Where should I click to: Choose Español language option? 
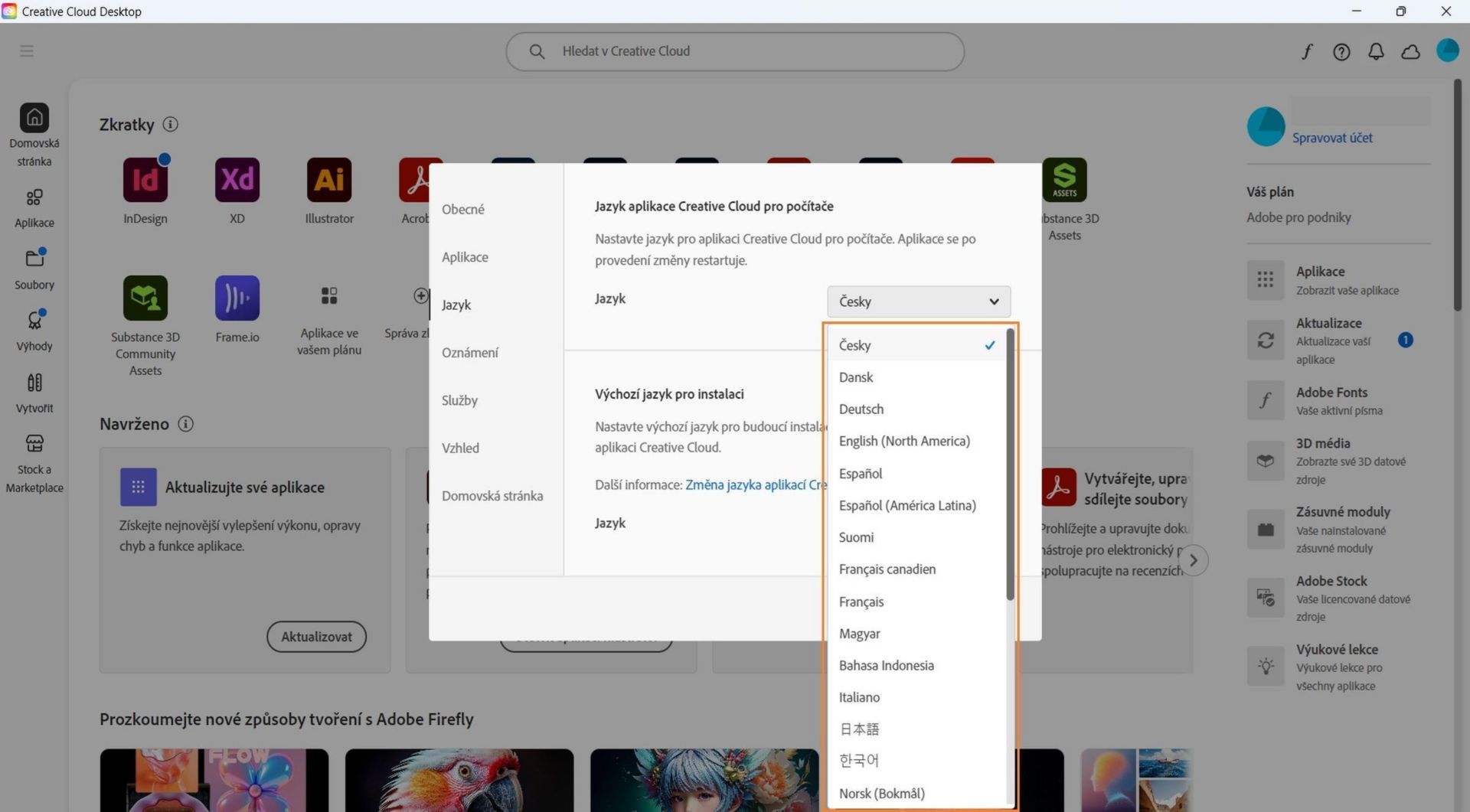click(916, 473)
